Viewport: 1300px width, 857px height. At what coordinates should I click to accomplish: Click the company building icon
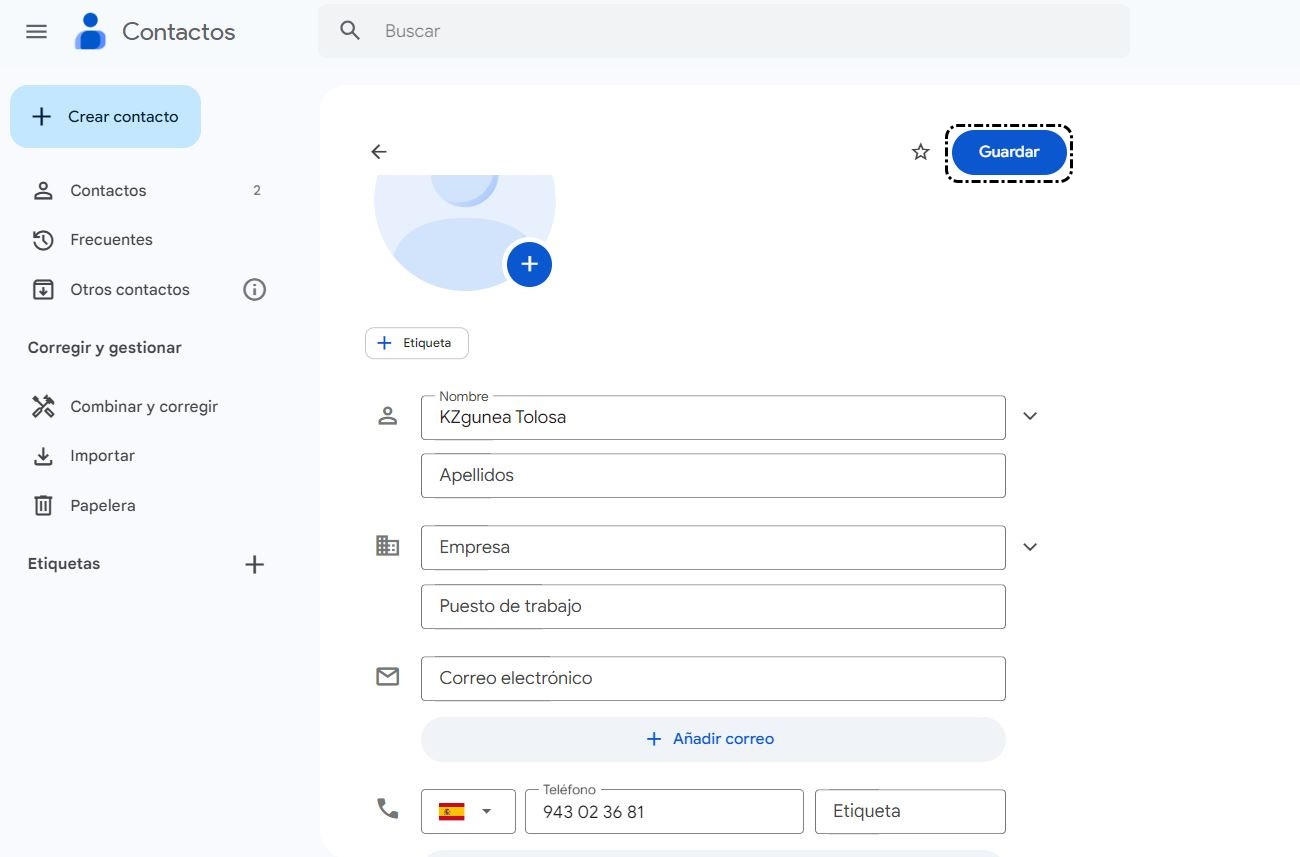click(x=388, y=546)
